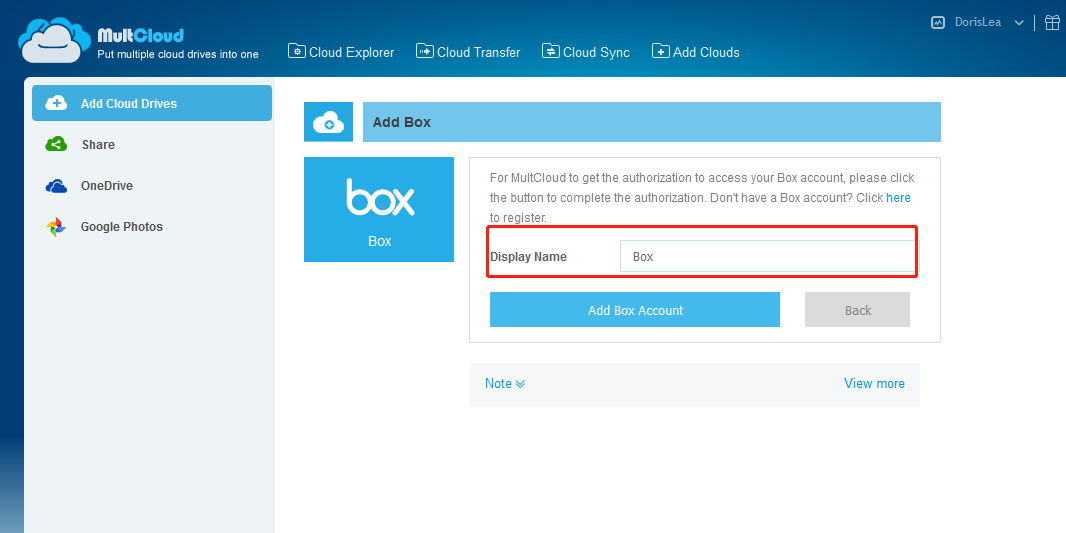
Task: Click the green Share icon
Action: point(56,144)
